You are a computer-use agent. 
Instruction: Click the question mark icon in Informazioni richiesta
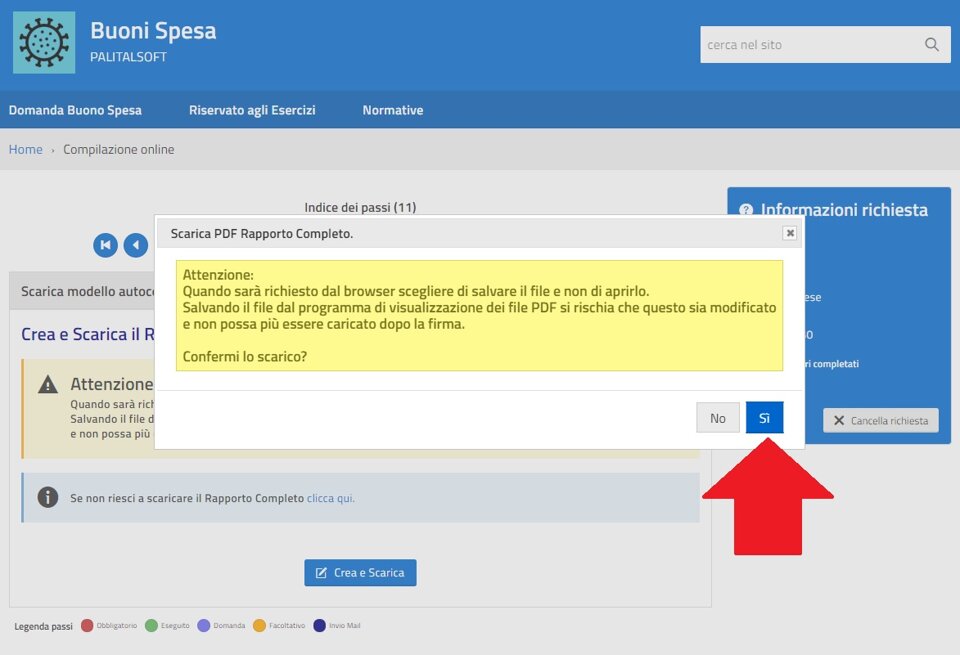coord(745,210)
